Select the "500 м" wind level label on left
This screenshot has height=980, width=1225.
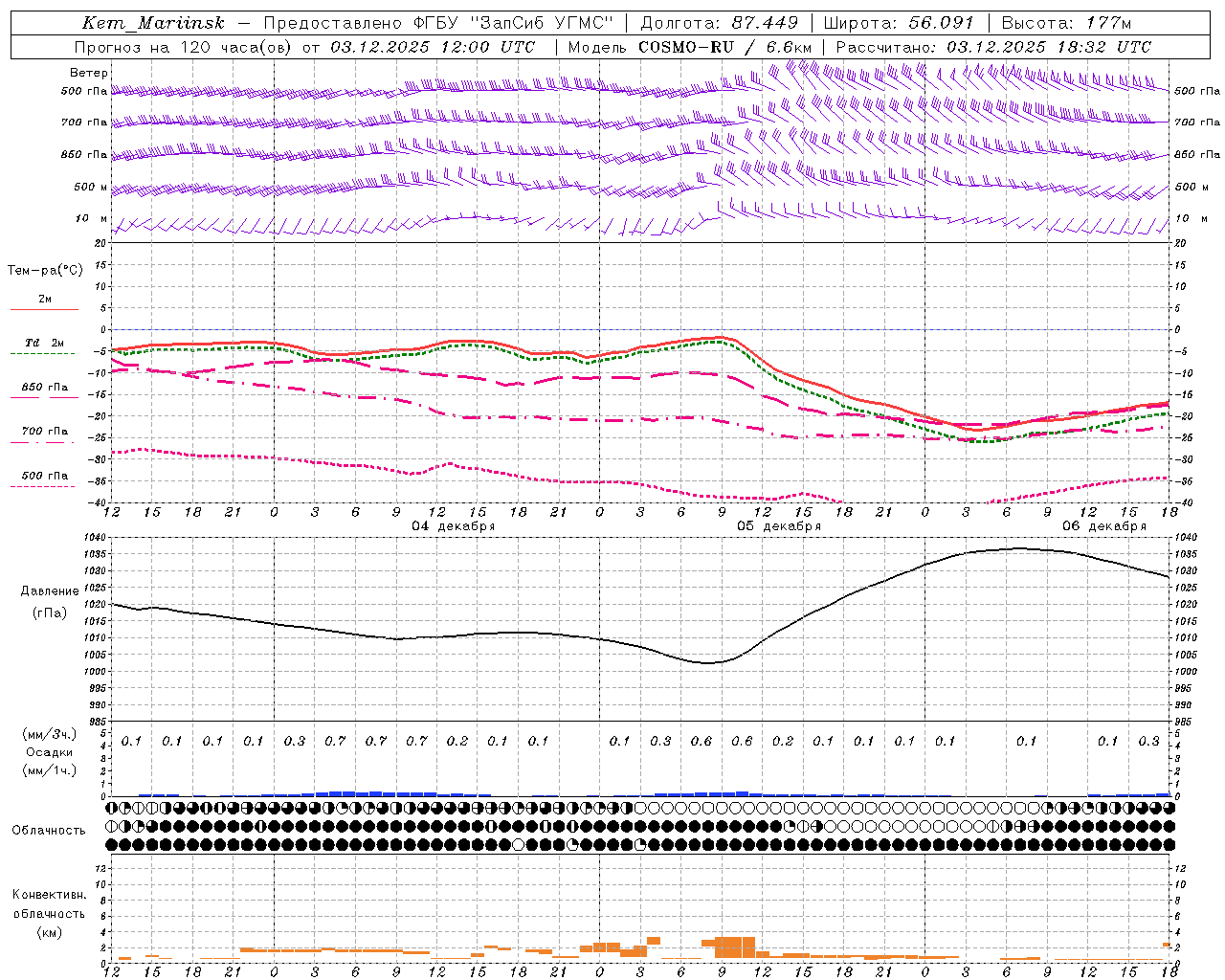click(x=92, y=187)
